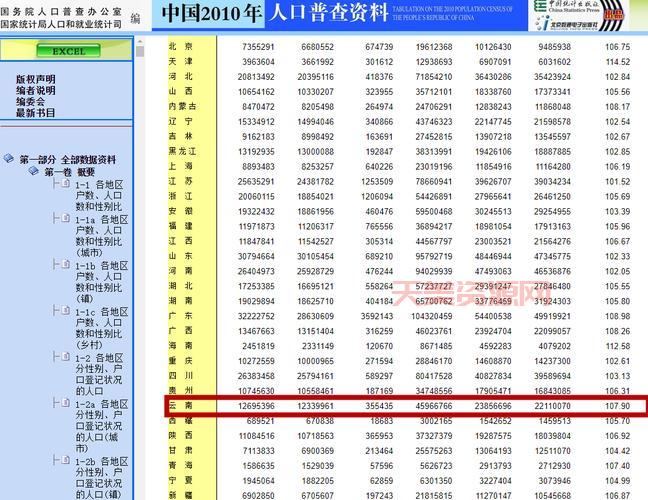The image size is (648, 500).
Task: Click cell value 95792719 in 山东 row
Action: (434, 256)
